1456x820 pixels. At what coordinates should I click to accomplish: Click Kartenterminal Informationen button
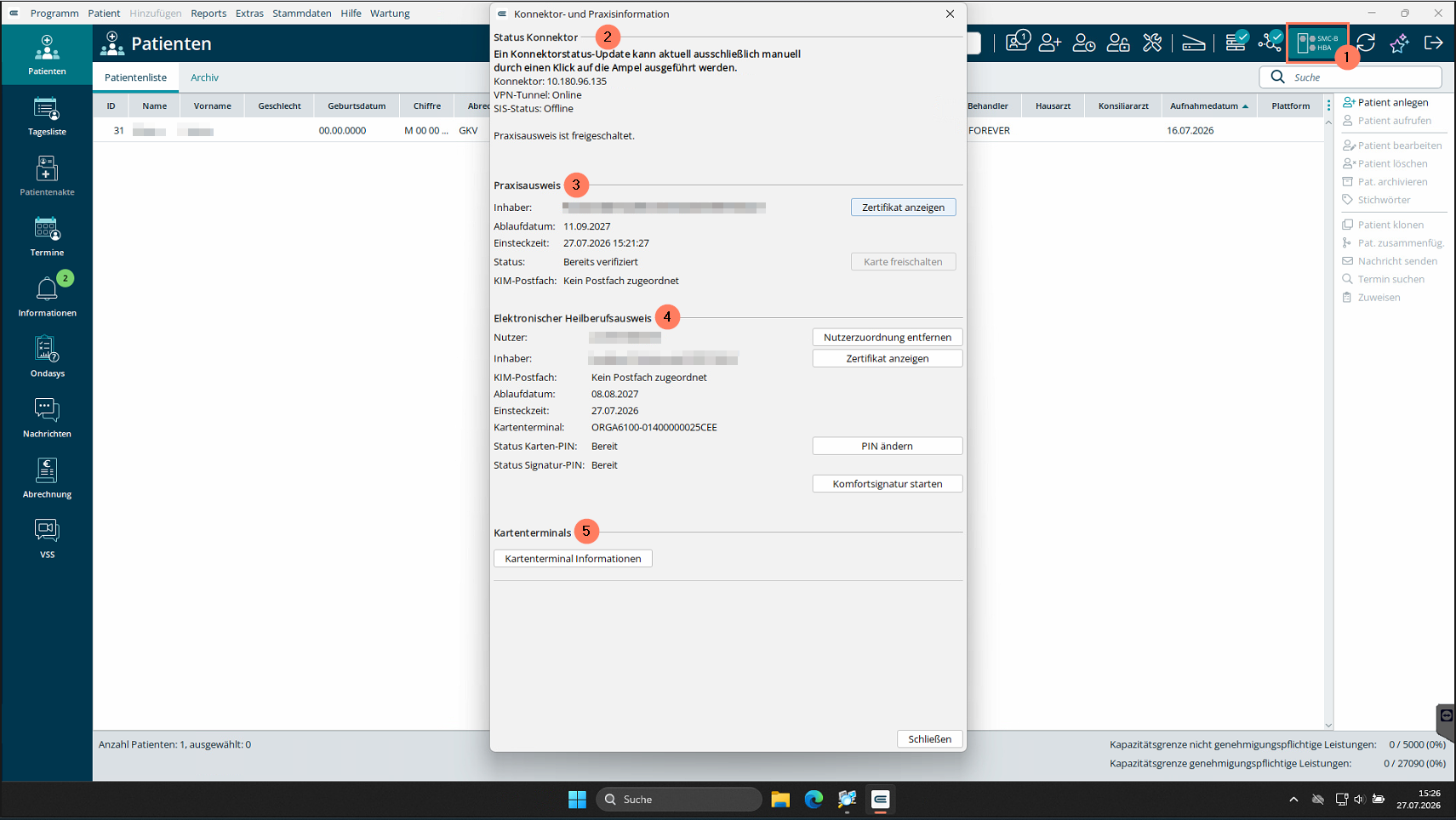(x=573, y=559)
